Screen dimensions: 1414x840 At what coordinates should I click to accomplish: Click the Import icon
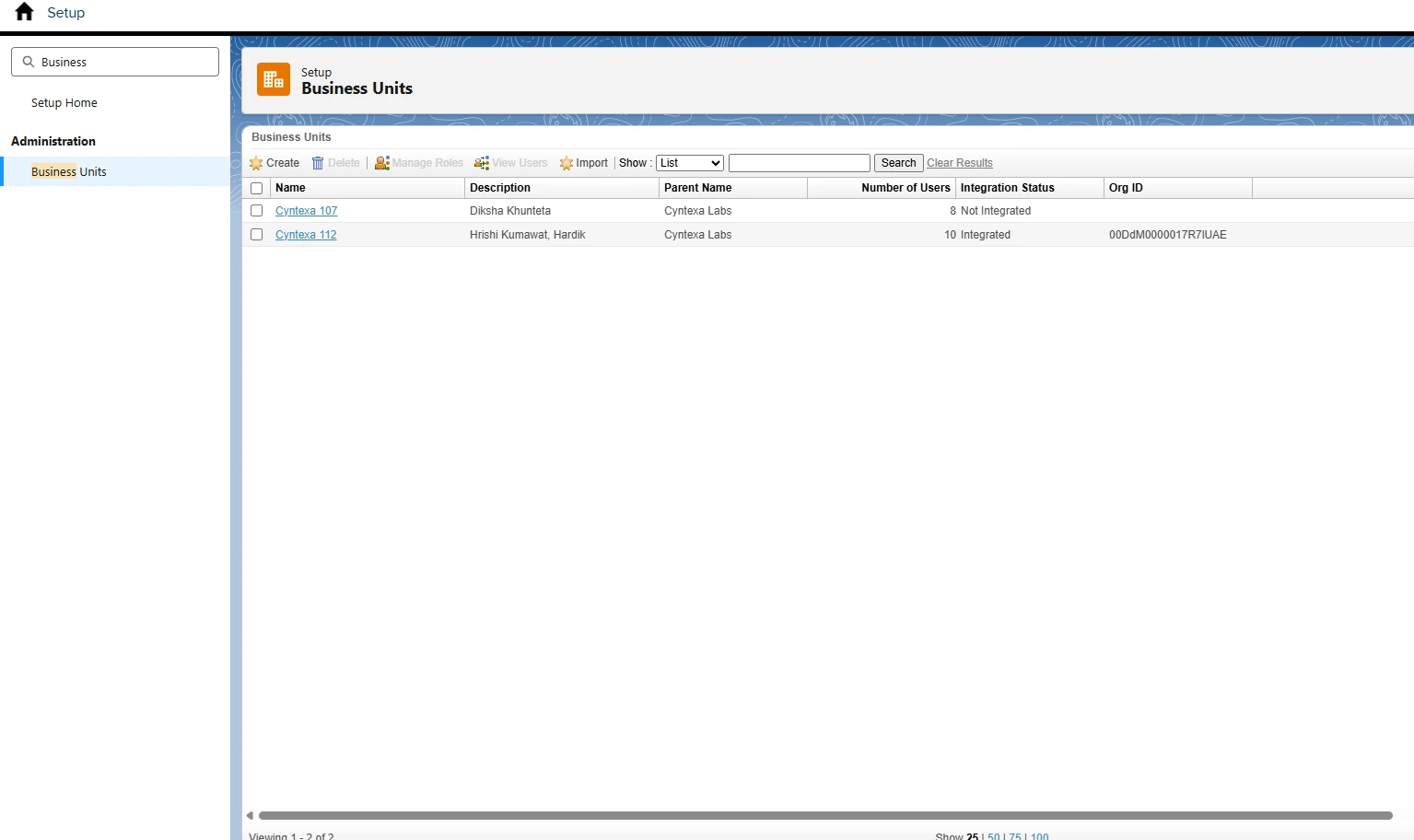(567, 163)
